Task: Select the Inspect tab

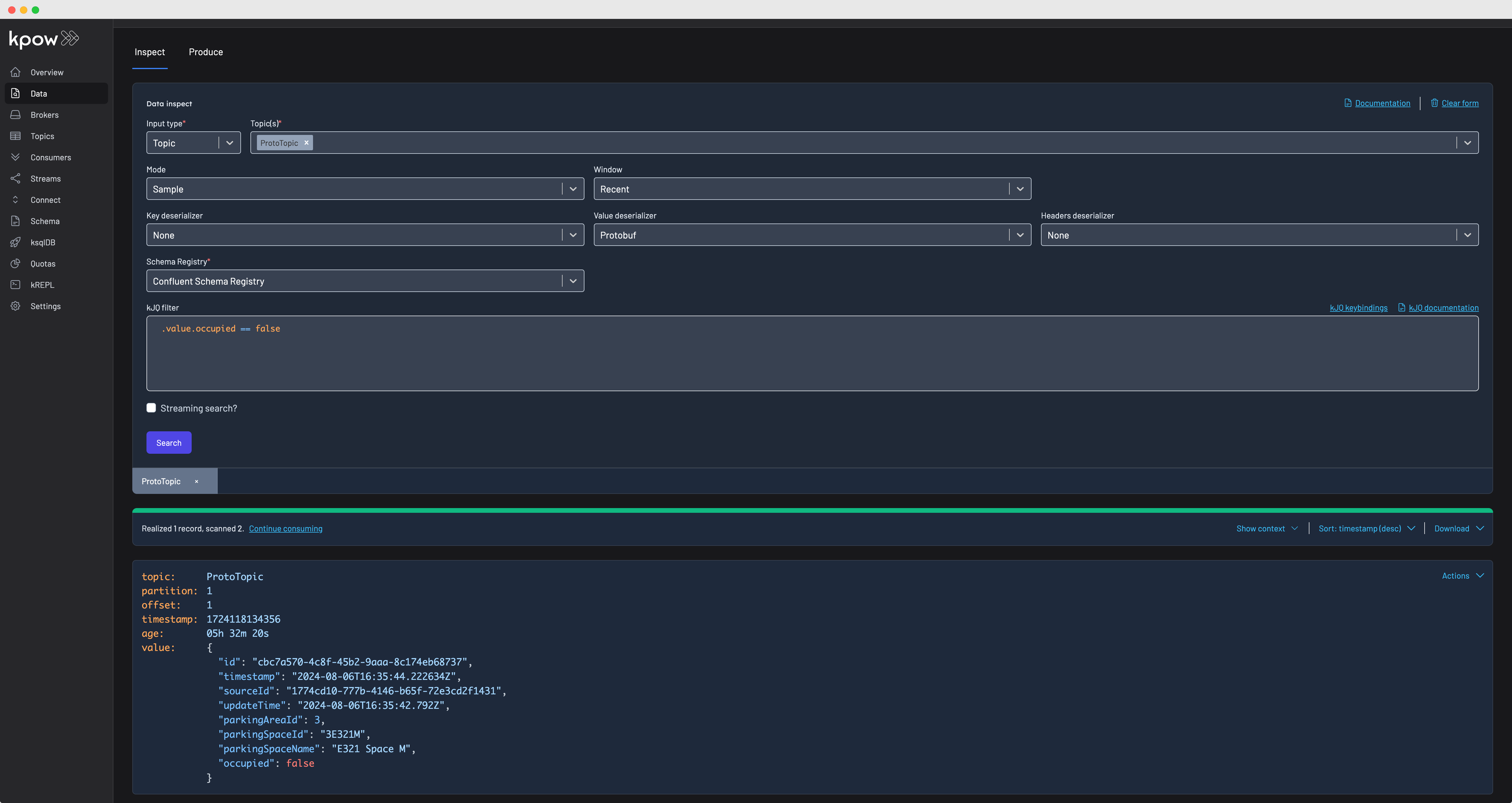Action: click(150, 52)
